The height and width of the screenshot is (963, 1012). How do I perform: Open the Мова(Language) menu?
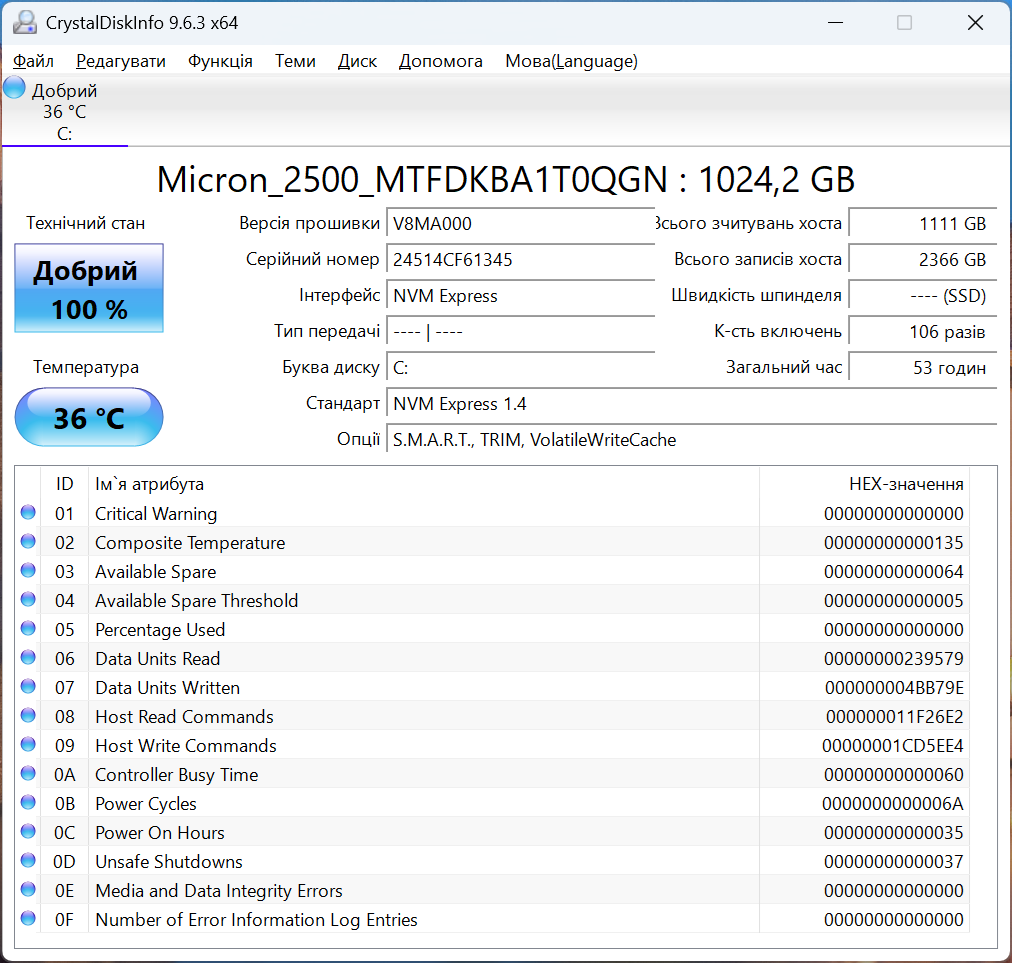pos(571,61)
